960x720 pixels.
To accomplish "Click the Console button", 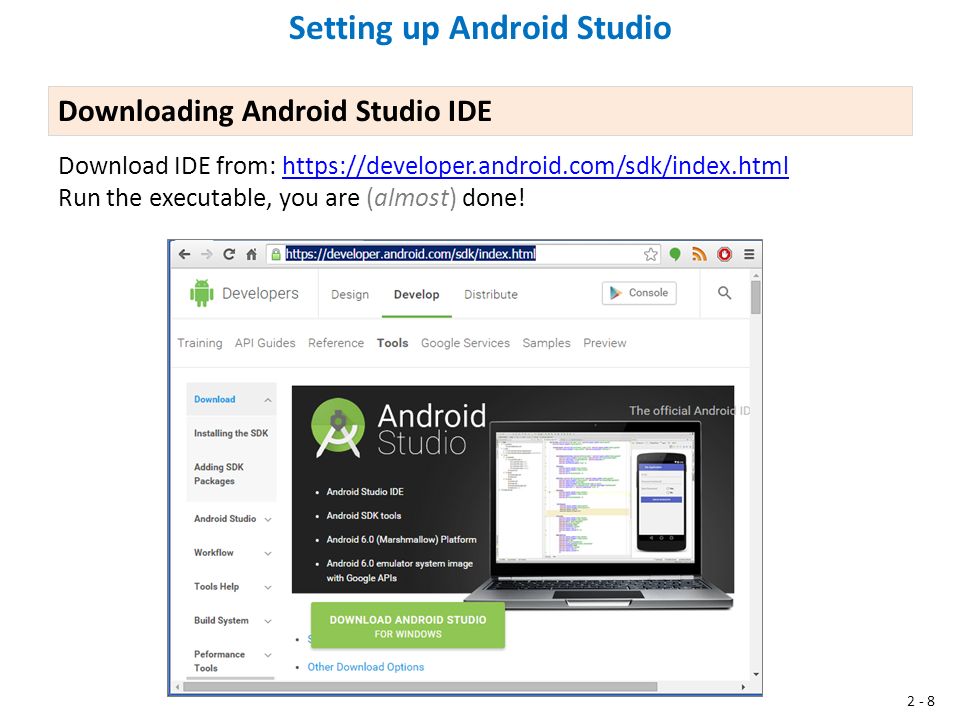I will coord(639,293).
